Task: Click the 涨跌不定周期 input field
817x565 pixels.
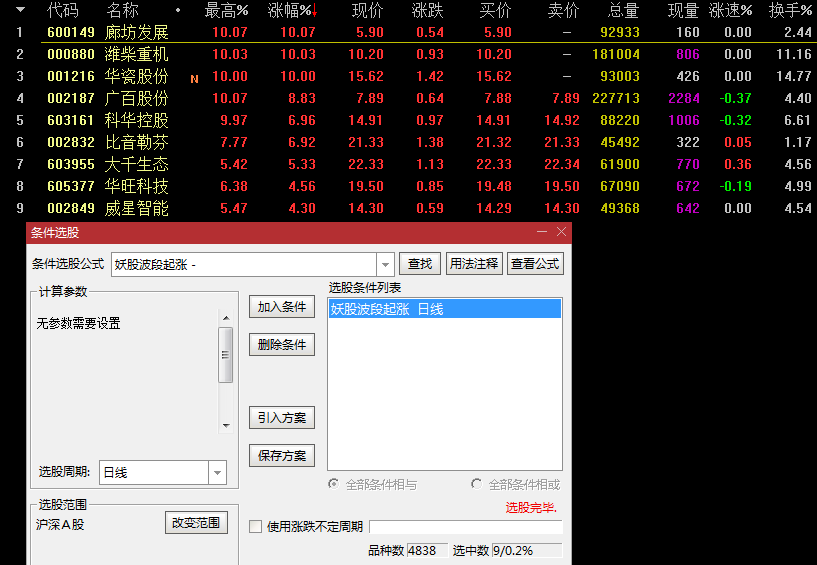Action: pyautogui.click(x=466, y=527)
